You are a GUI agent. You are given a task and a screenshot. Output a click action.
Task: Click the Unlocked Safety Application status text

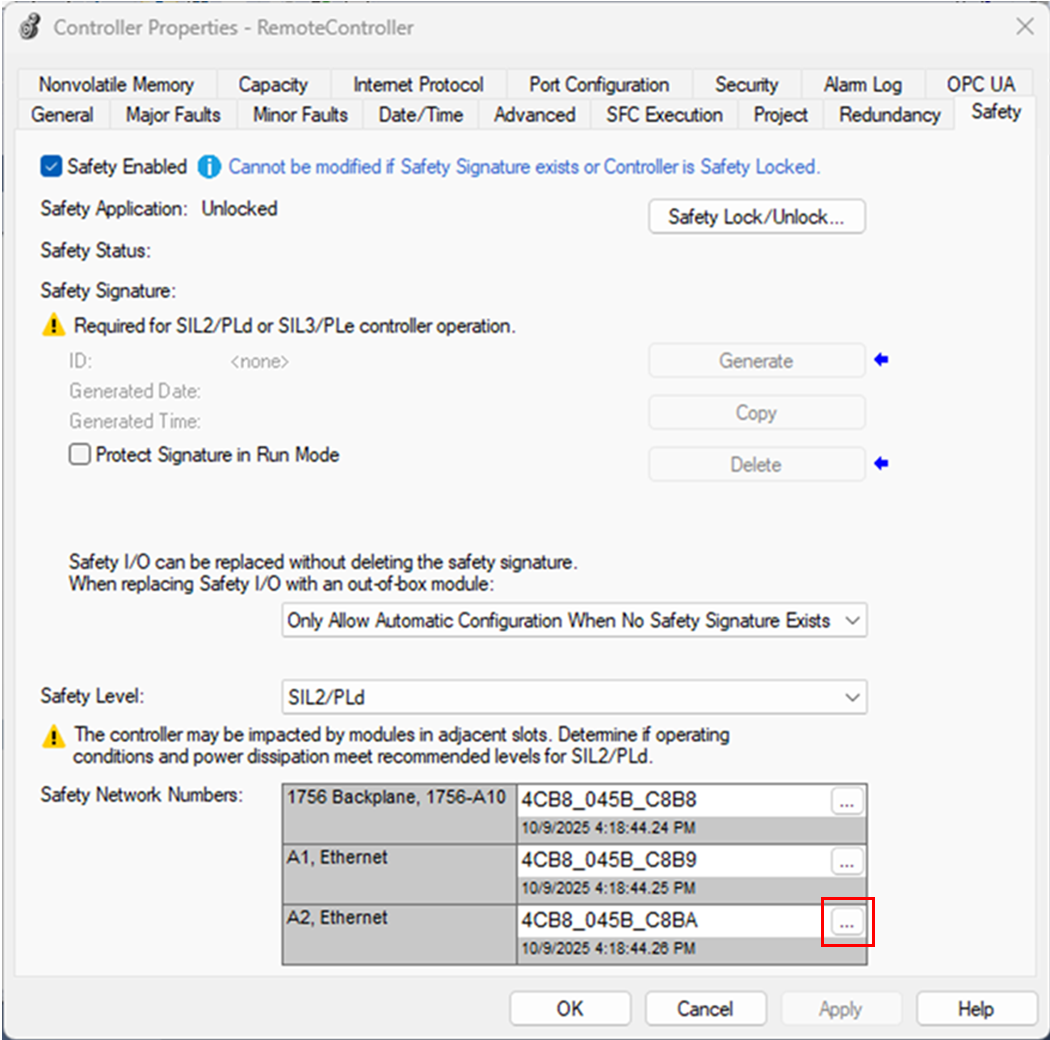pyautogui.click(x=239, y=208)
